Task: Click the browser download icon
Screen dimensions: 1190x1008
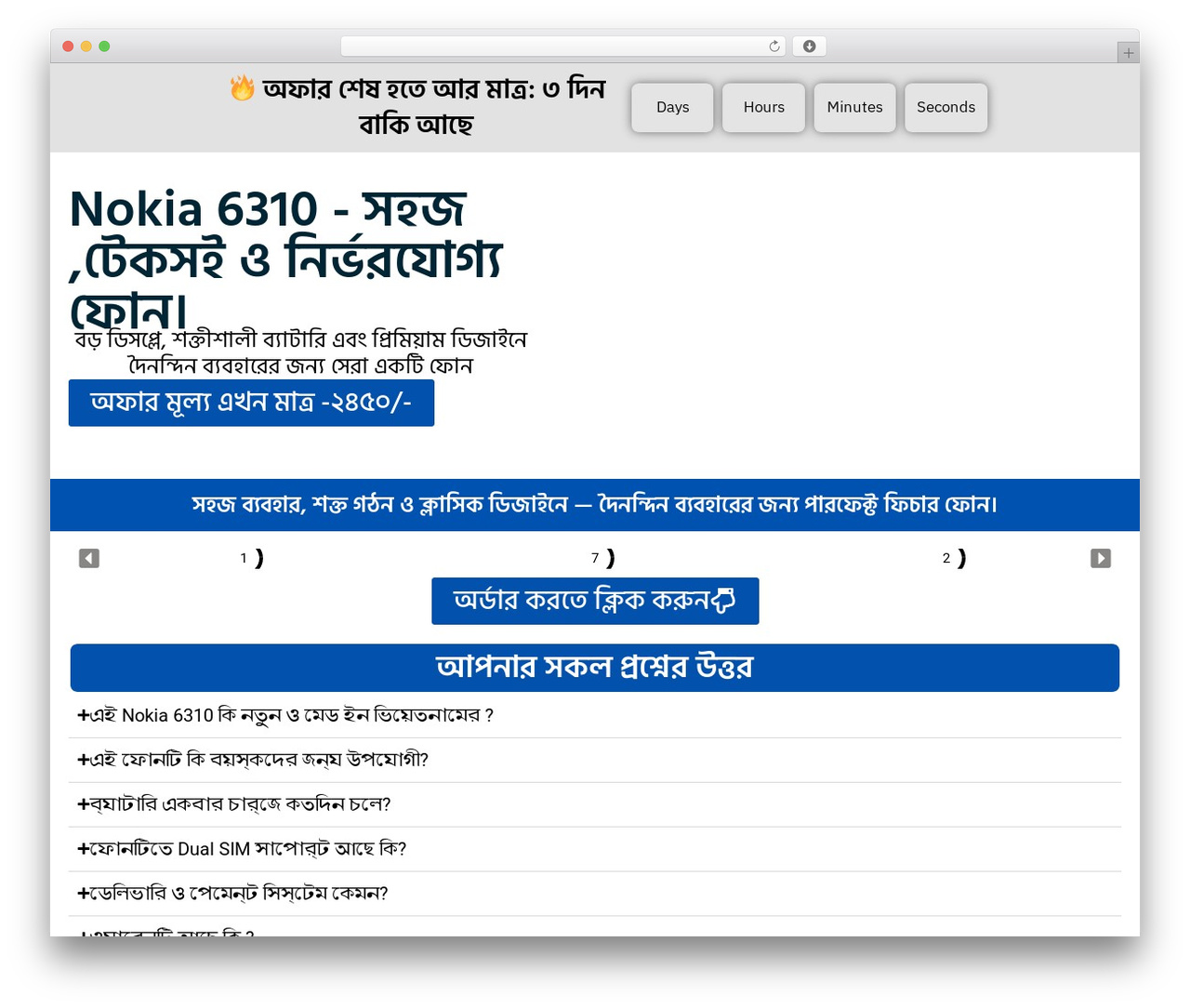Action: [809, 46]
